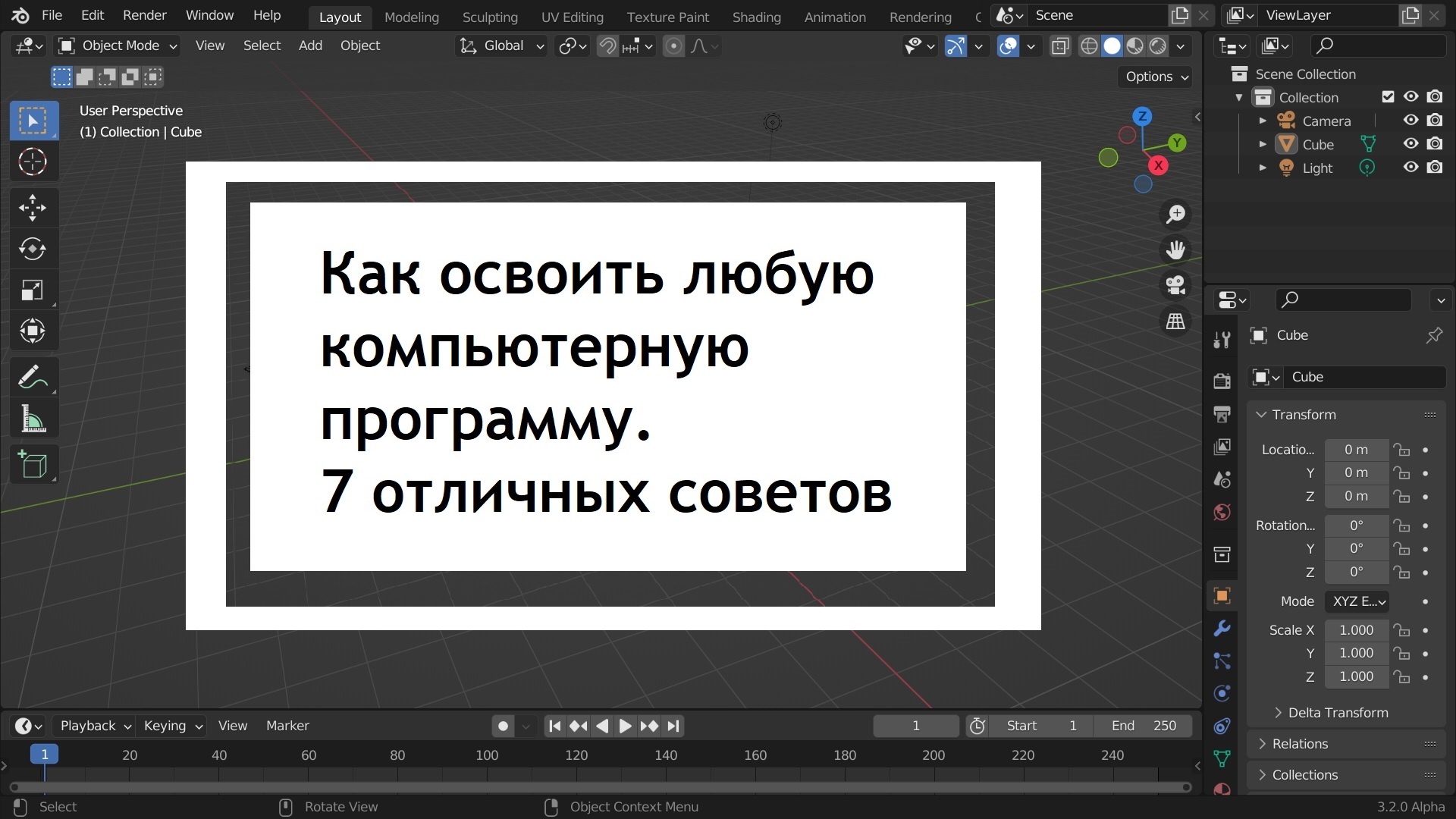
Task: Open the Modifier properties tab
Action: [1222, 629]
